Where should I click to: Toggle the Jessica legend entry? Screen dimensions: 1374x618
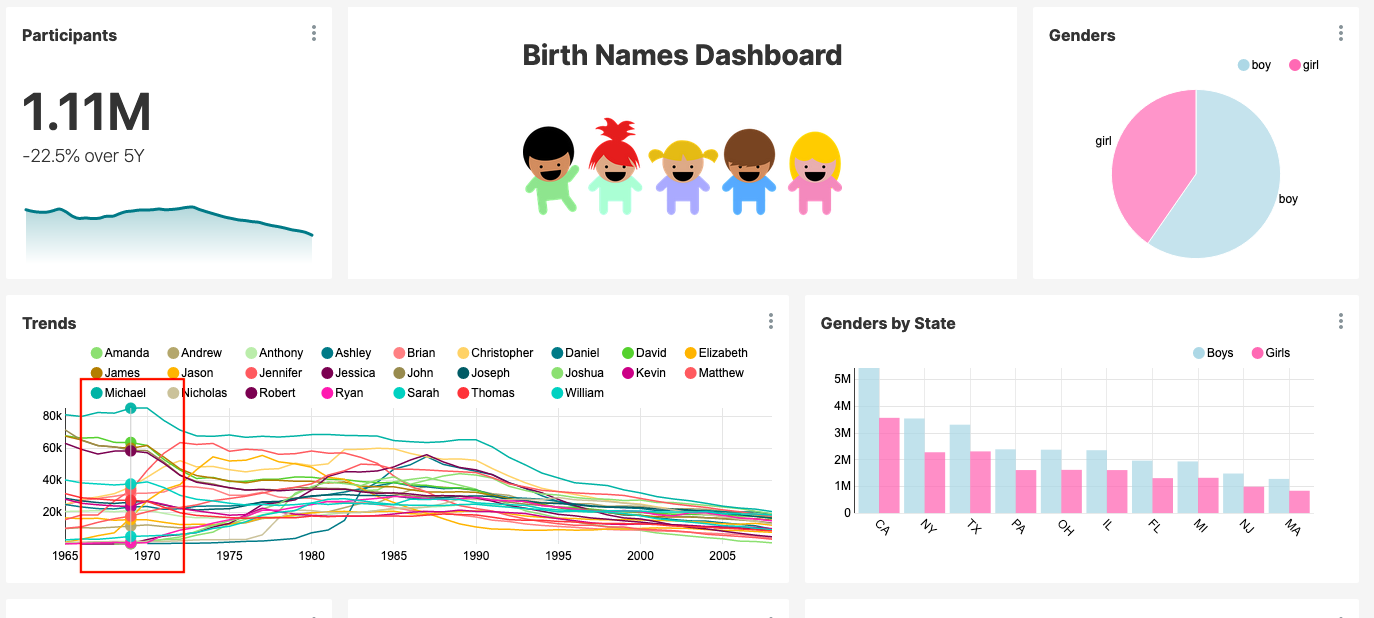348,373
